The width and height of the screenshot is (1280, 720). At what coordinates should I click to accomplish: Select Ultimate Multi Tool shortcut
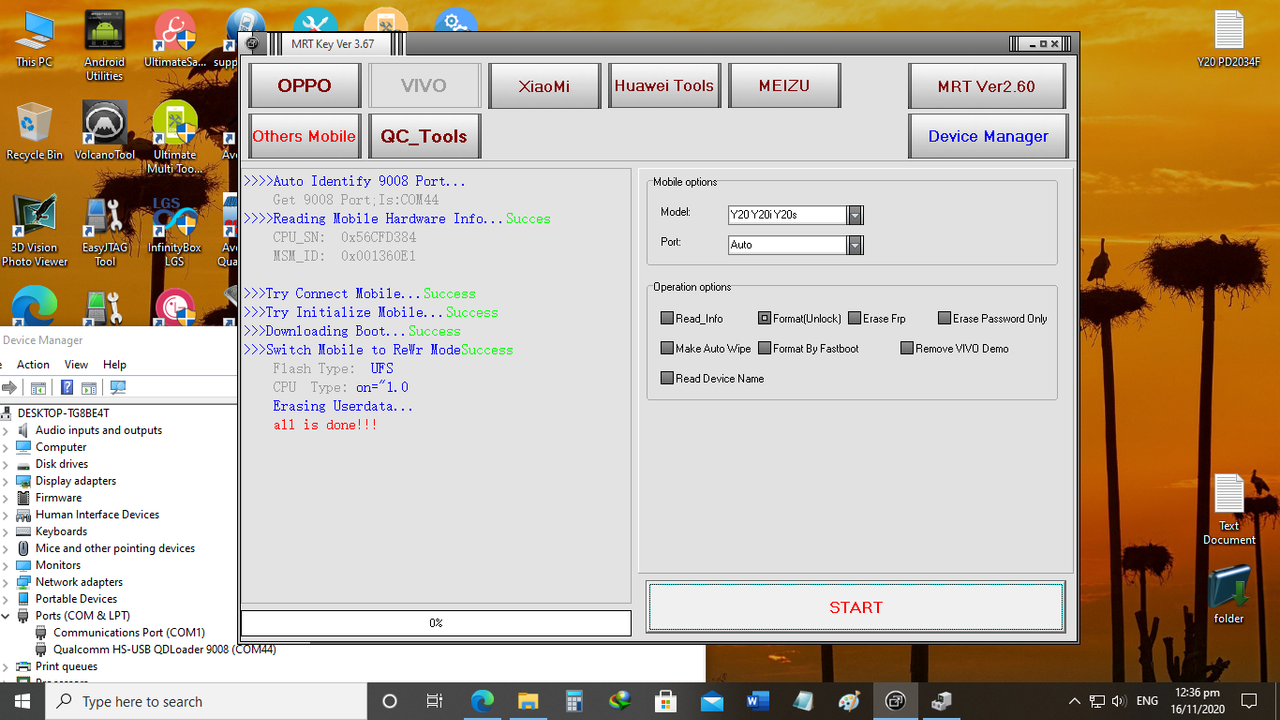(175, 137)
